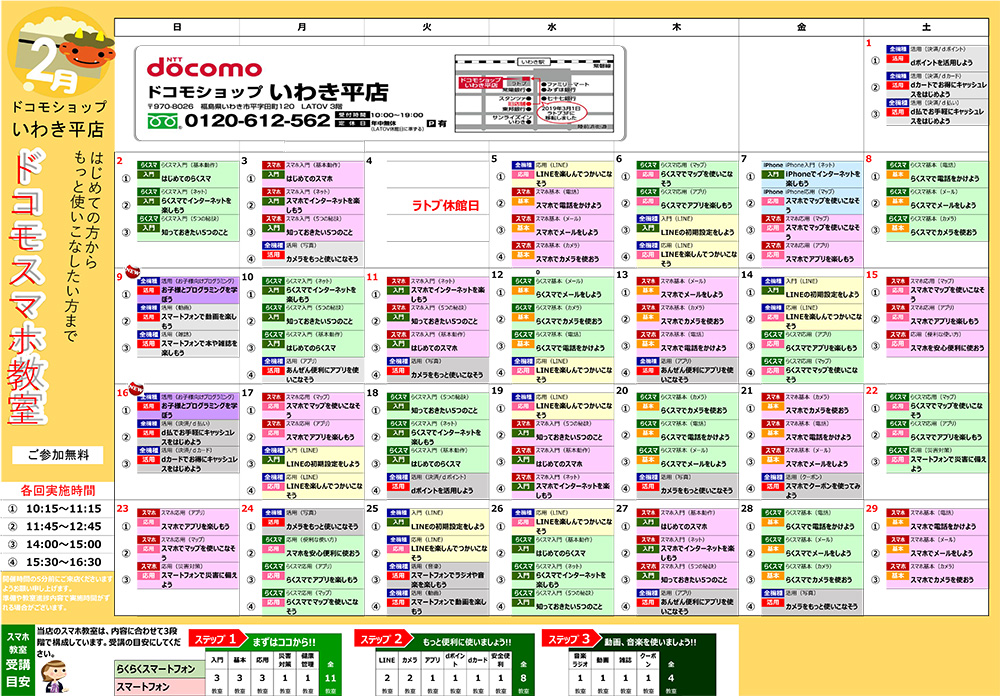
Task: Click 'お子様とプログラミングを学ぼう' on day 9
Action: [x=199, y=294]
